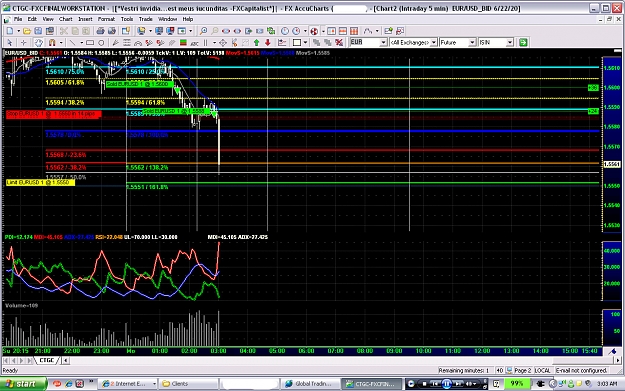
Task: Select the rectangle drawing tool
Action: (90, 42)
